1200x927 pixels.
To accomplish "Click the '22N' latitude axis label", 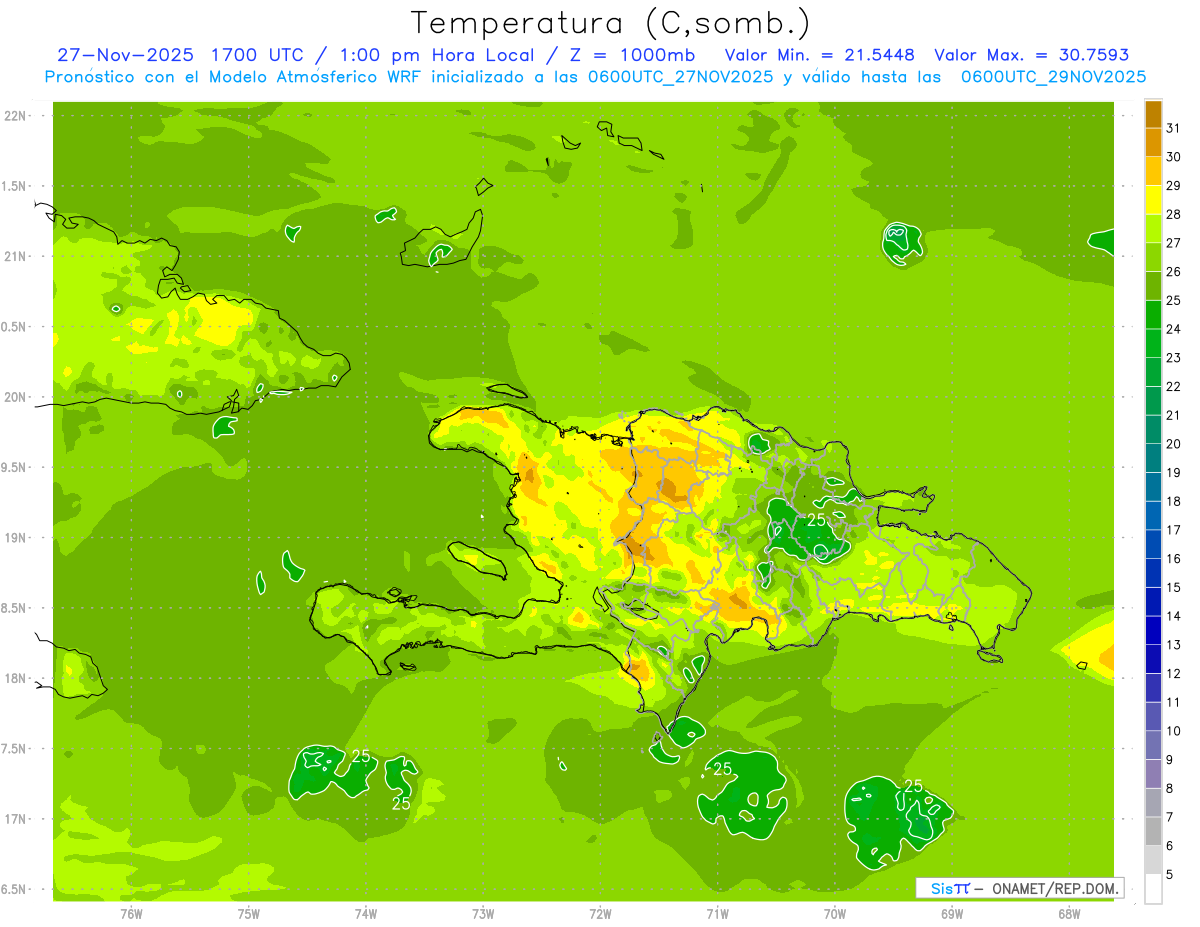I will [x=16, y=116].
